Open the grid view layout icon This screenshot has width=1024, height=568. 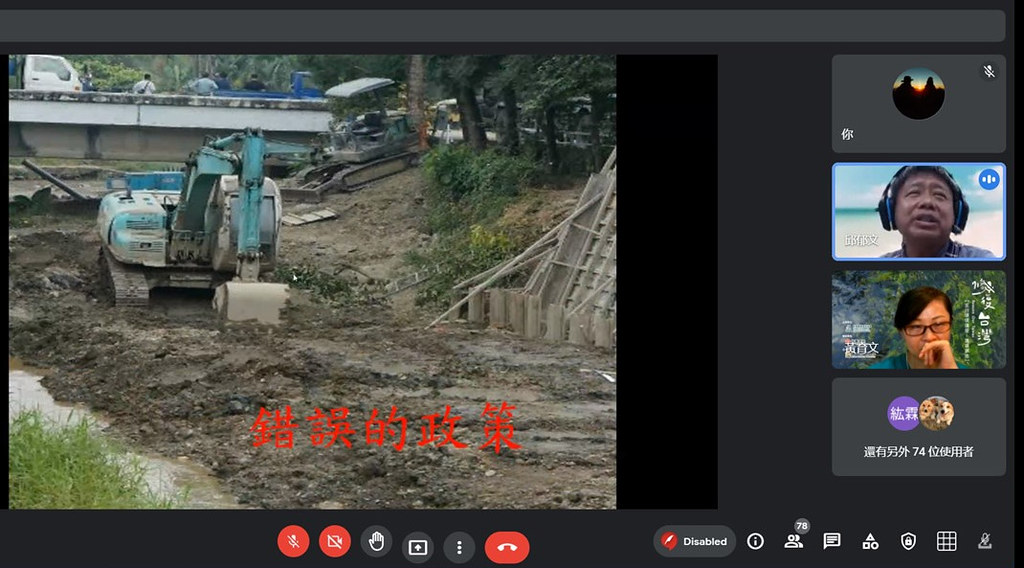pyautogui.click(x=946, y=541)
